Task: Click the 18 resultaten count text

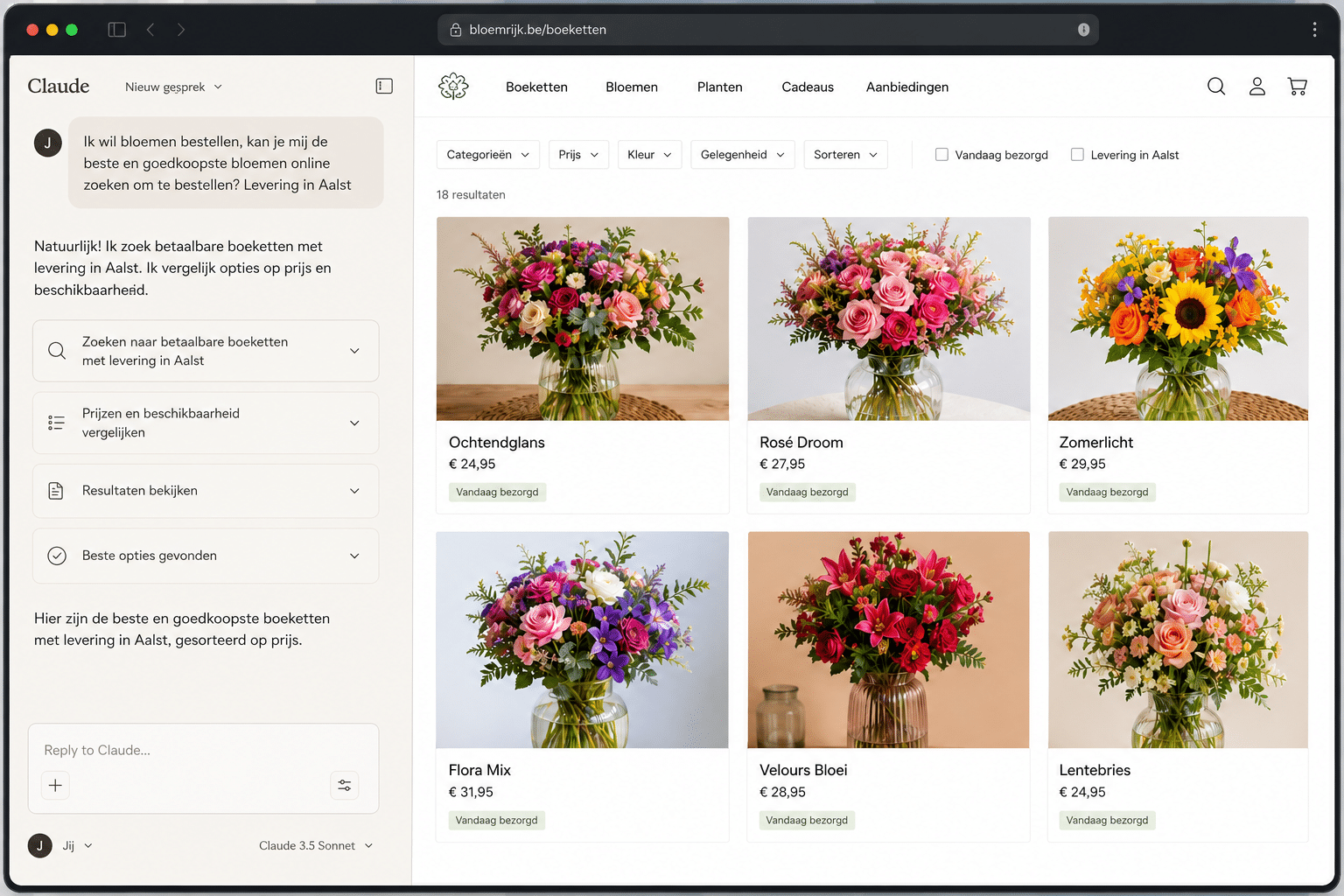Action: [x=471, y=195]
